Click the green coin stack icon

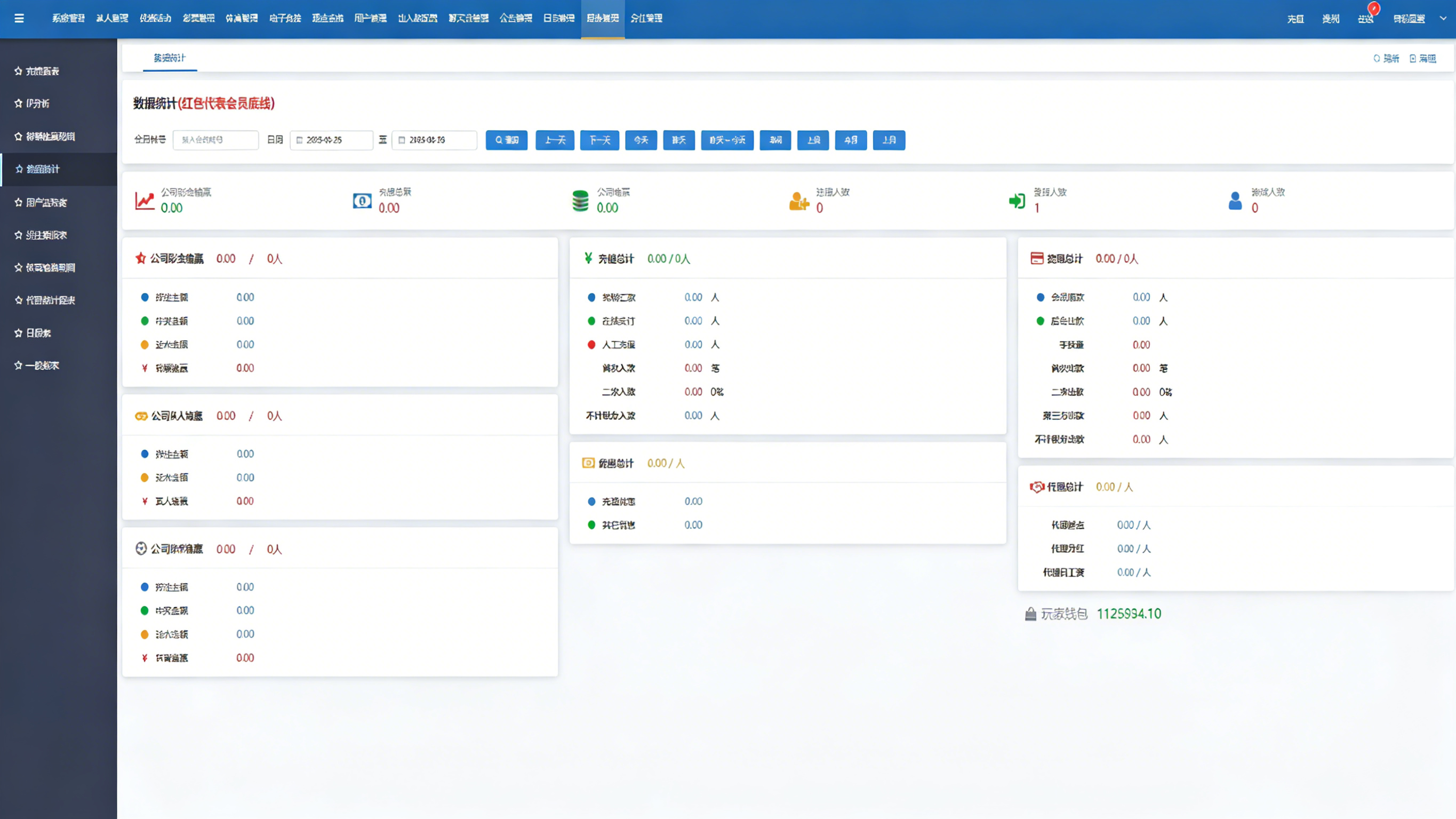[x=580, y=201]
